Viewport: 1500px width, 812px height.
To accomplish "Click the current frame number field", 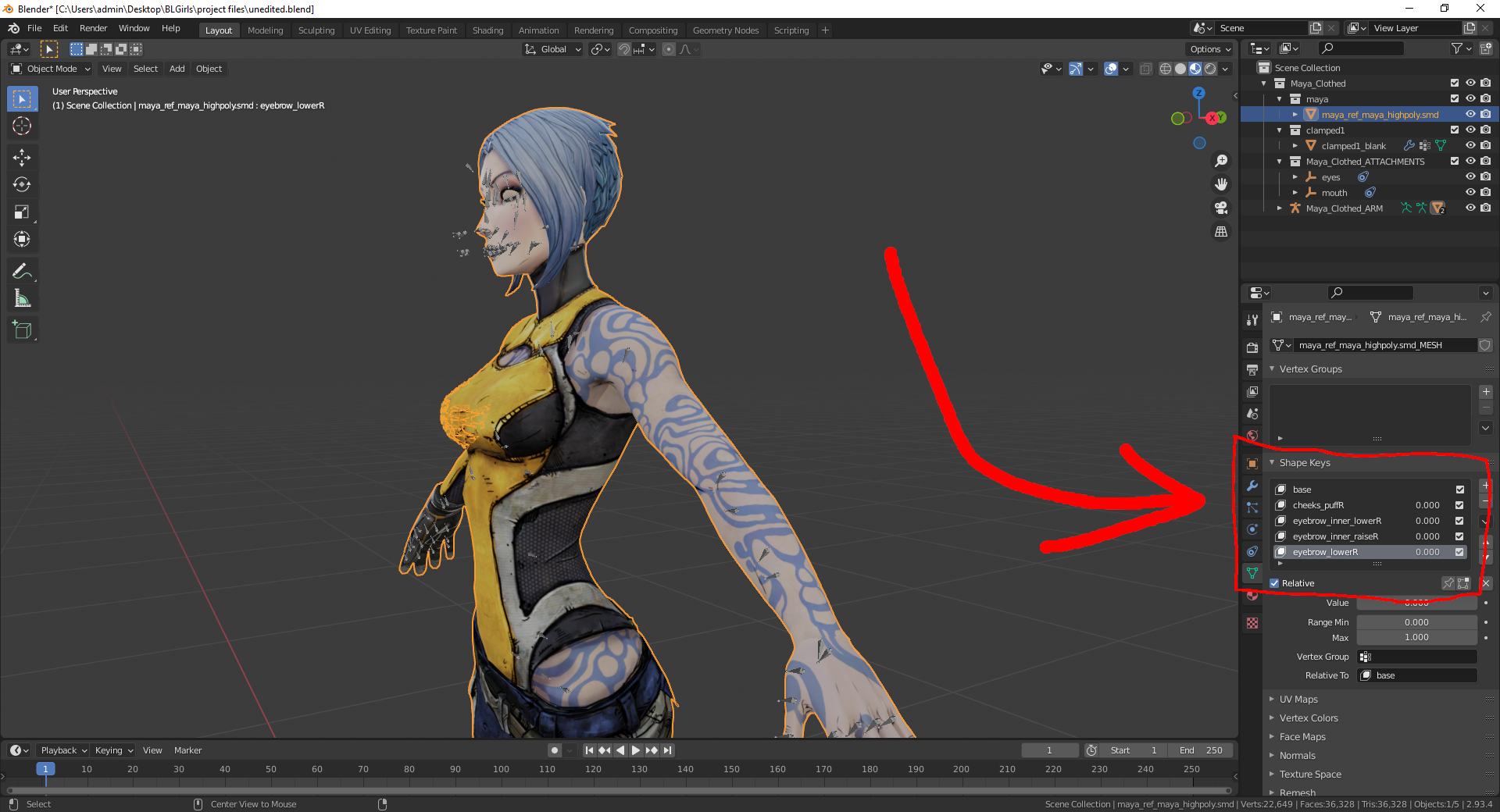I will coord(1049,750).
